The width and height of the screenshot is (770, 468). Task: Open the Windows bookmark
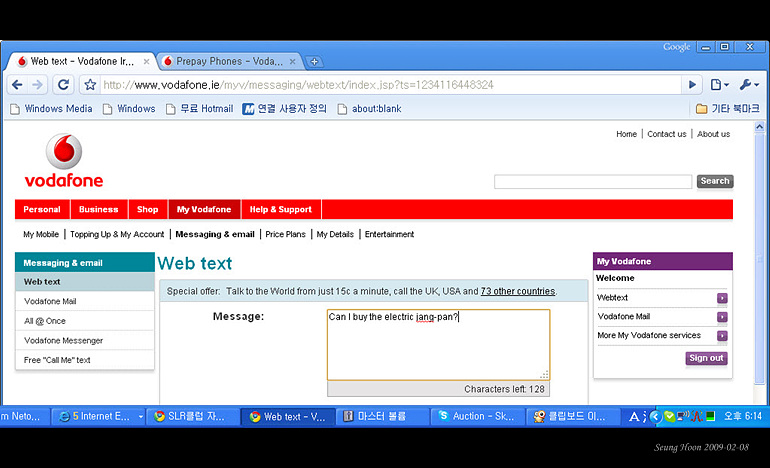(x=129, y=109)
